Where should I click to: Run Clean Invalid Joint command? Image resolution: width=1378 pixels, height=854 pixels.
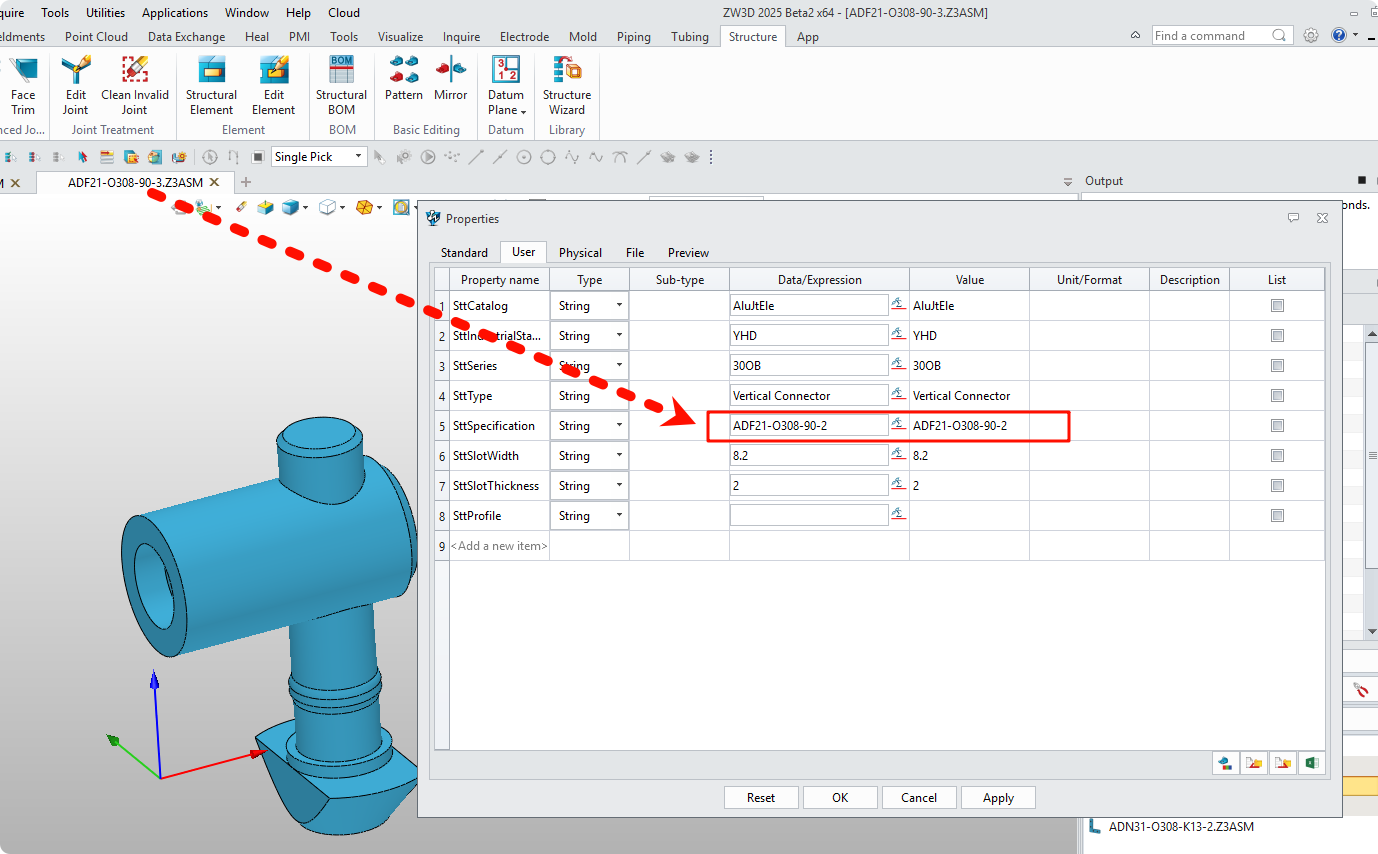pyautogui.click(x=135, y=86)
